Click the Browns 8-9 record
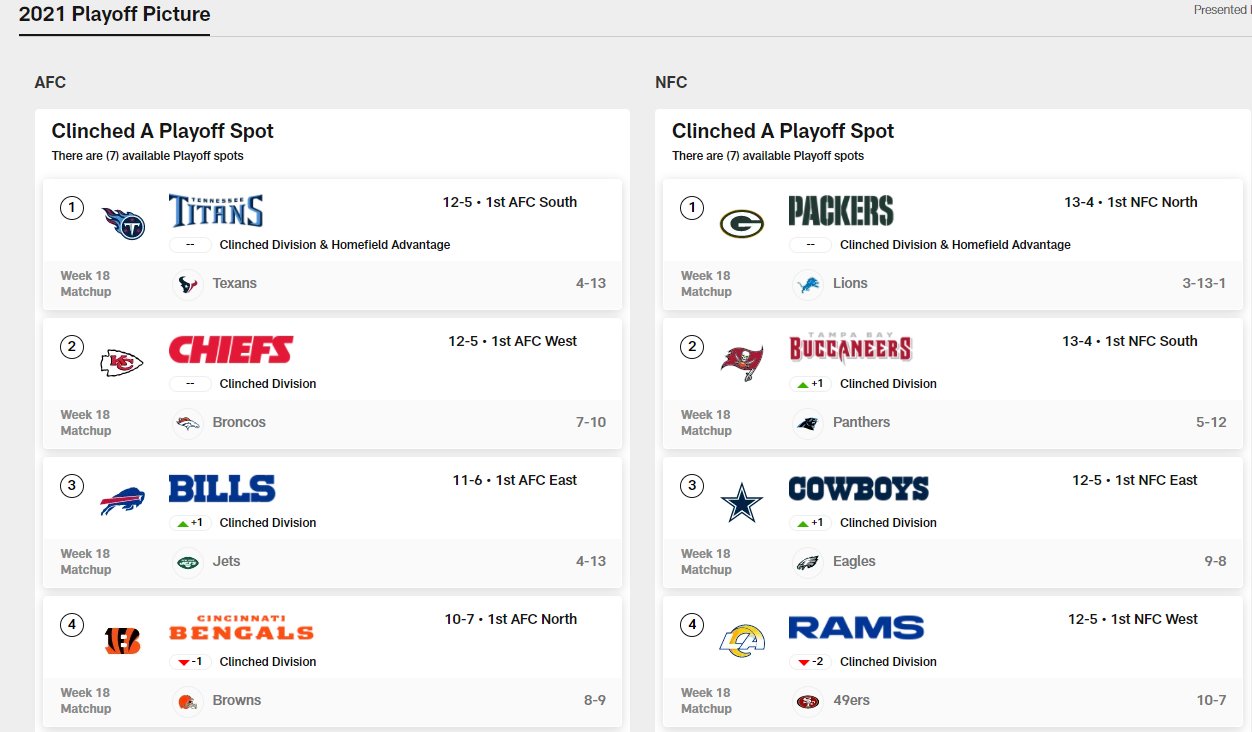Image resolution: width=1252 pixels, height=732 pixels. 595,701
